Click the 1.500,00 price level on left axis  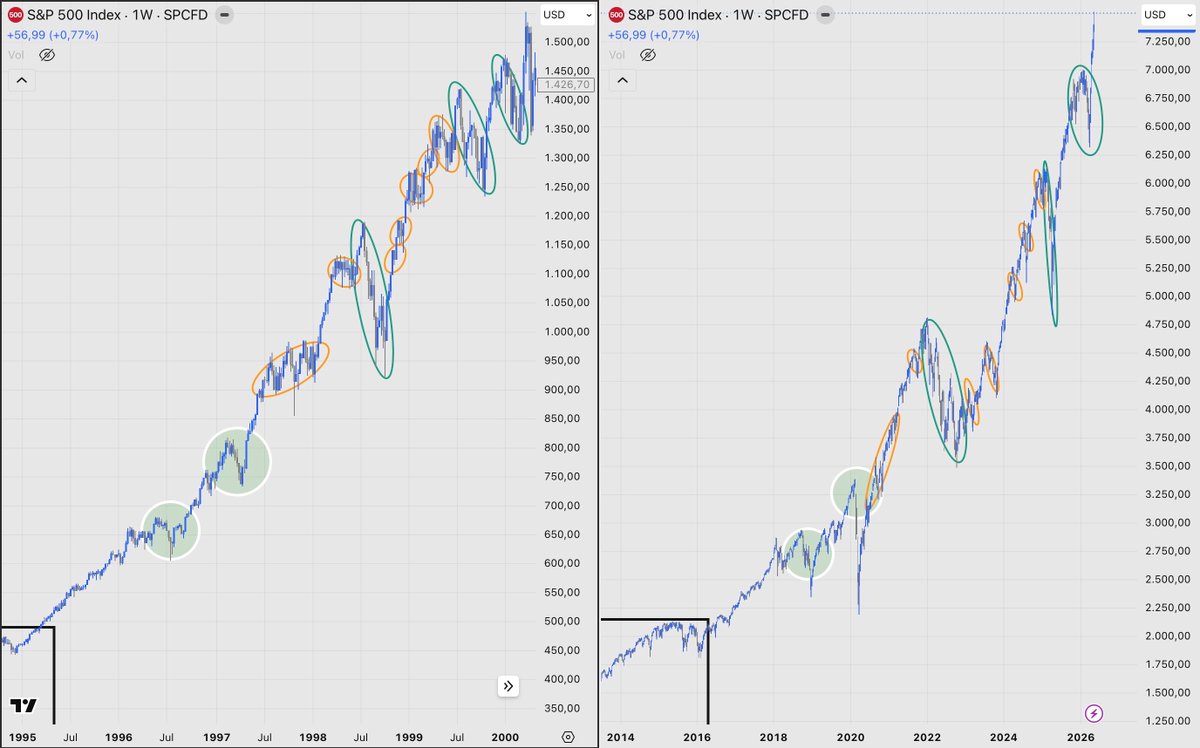point(566,41)
